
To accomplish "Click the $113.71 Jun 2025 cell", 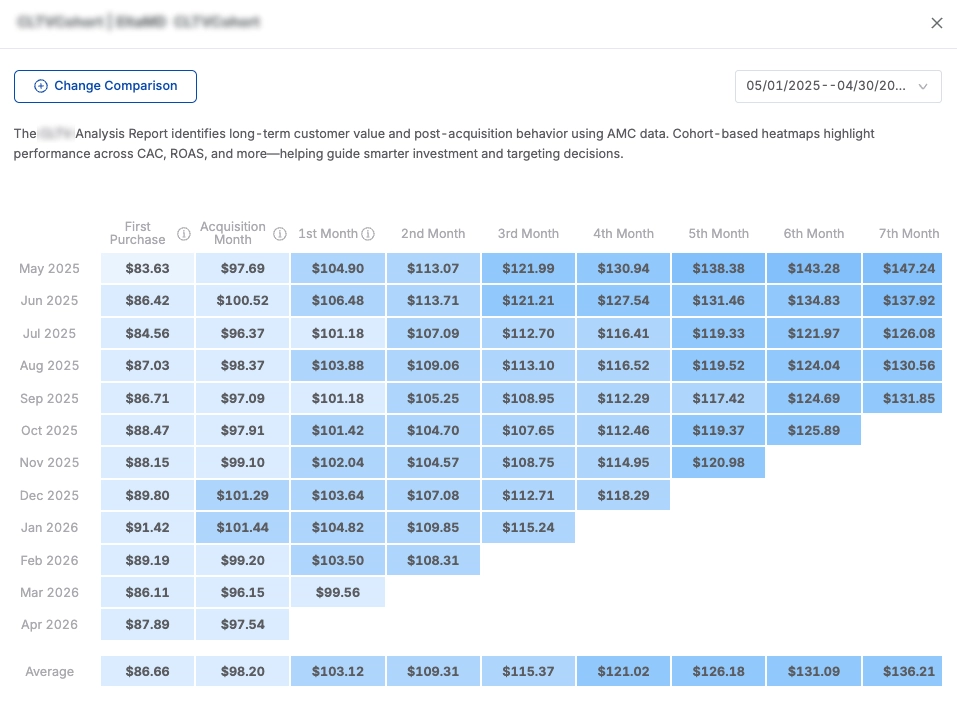I will coord(433,301).
